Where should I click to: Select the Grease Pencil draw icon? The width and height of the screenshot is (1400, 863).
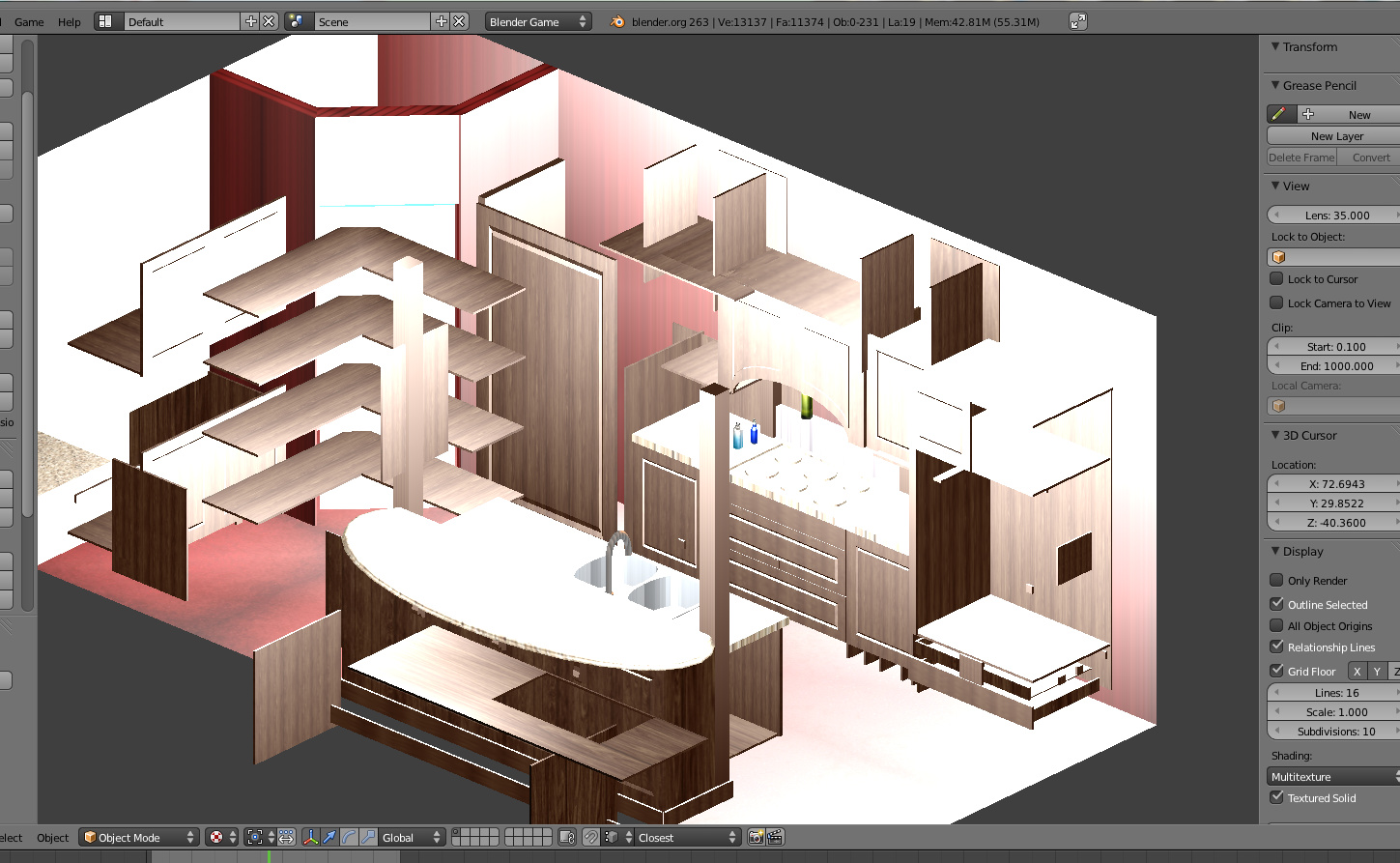tap(1279, 114)
